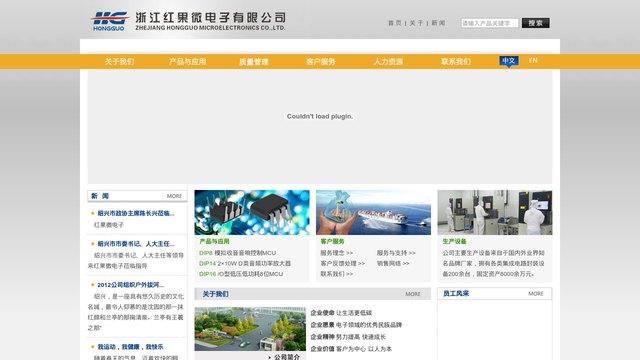Open the 关于 link in top header

click(x=416, y=23)
